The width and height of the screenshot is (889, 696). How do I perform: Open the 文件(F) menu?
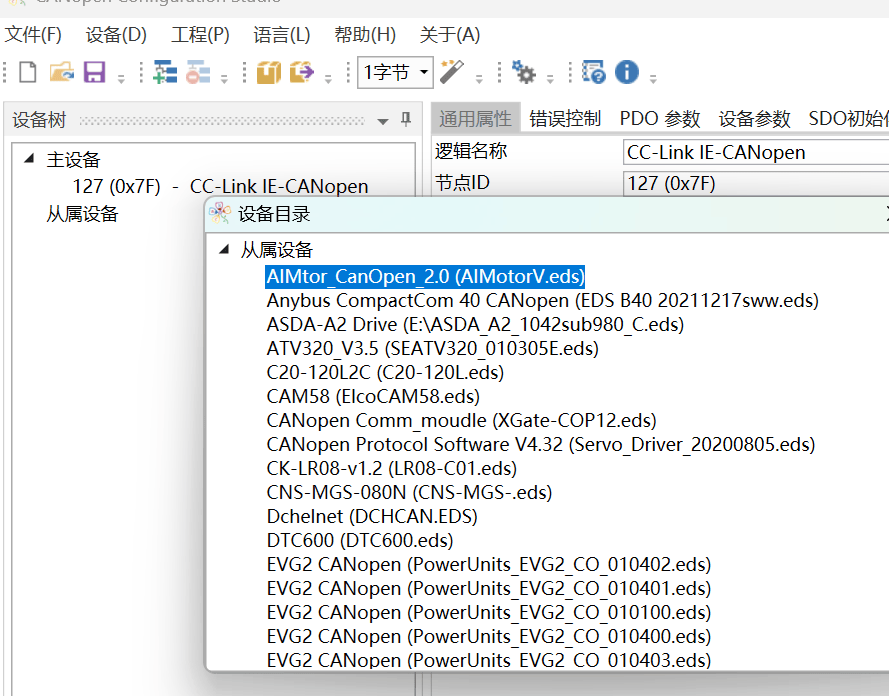click(33, 35)
